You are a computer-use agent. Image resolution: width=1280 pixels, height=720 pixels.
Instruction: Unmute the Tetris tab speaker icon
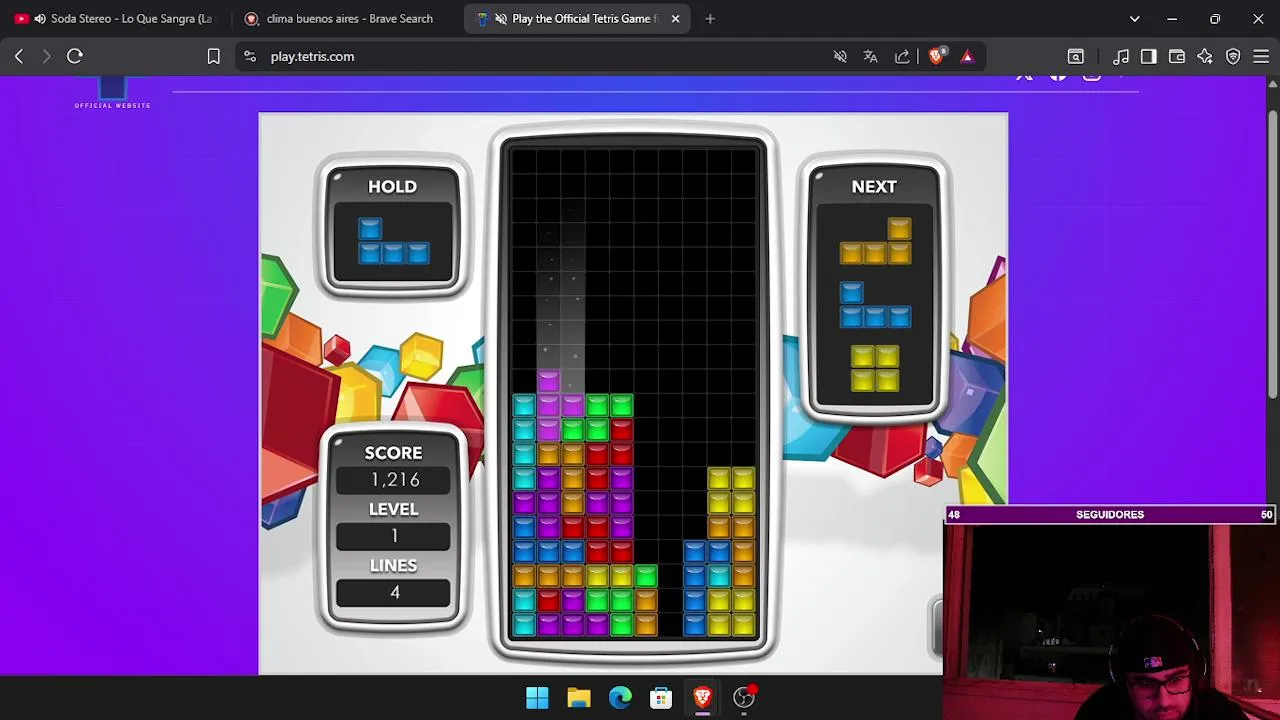[x=500, y=19]
